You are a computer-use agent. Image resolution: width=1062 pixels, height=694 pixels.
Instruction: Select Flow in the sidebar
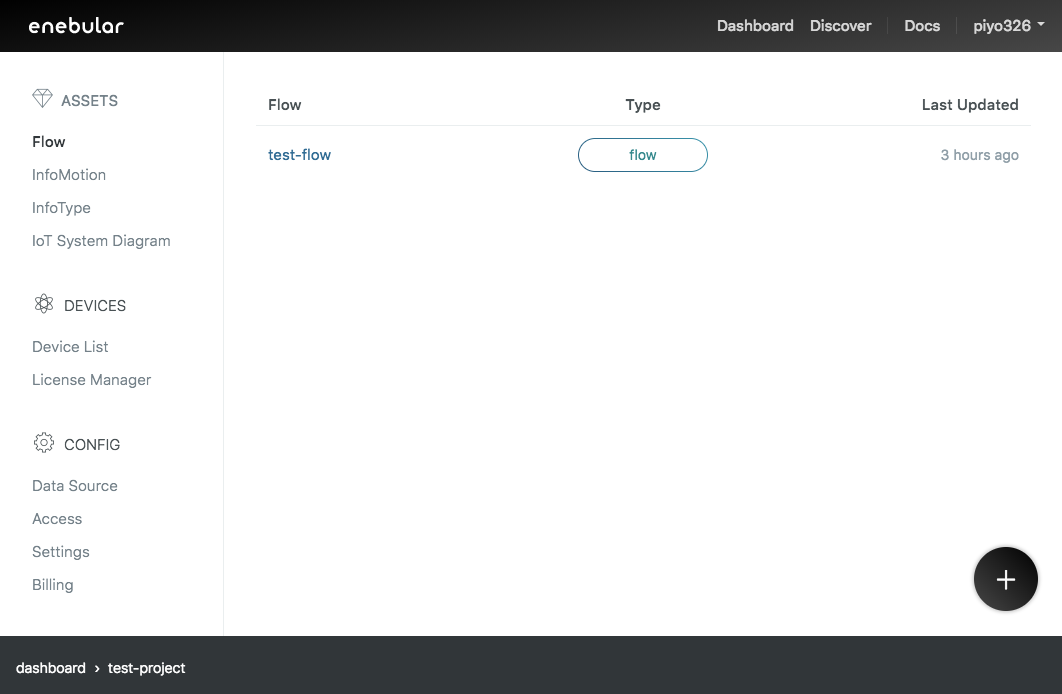pyautogui.click(x=49, y=142)
